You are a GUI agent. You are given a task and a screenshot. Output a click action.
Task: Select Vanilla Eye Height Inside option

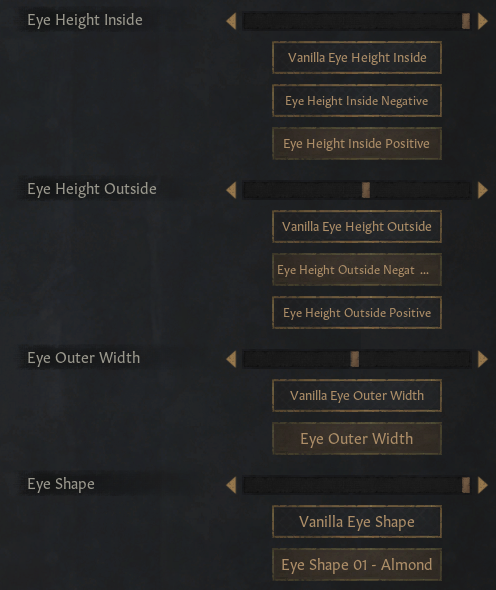click(357, 58)
